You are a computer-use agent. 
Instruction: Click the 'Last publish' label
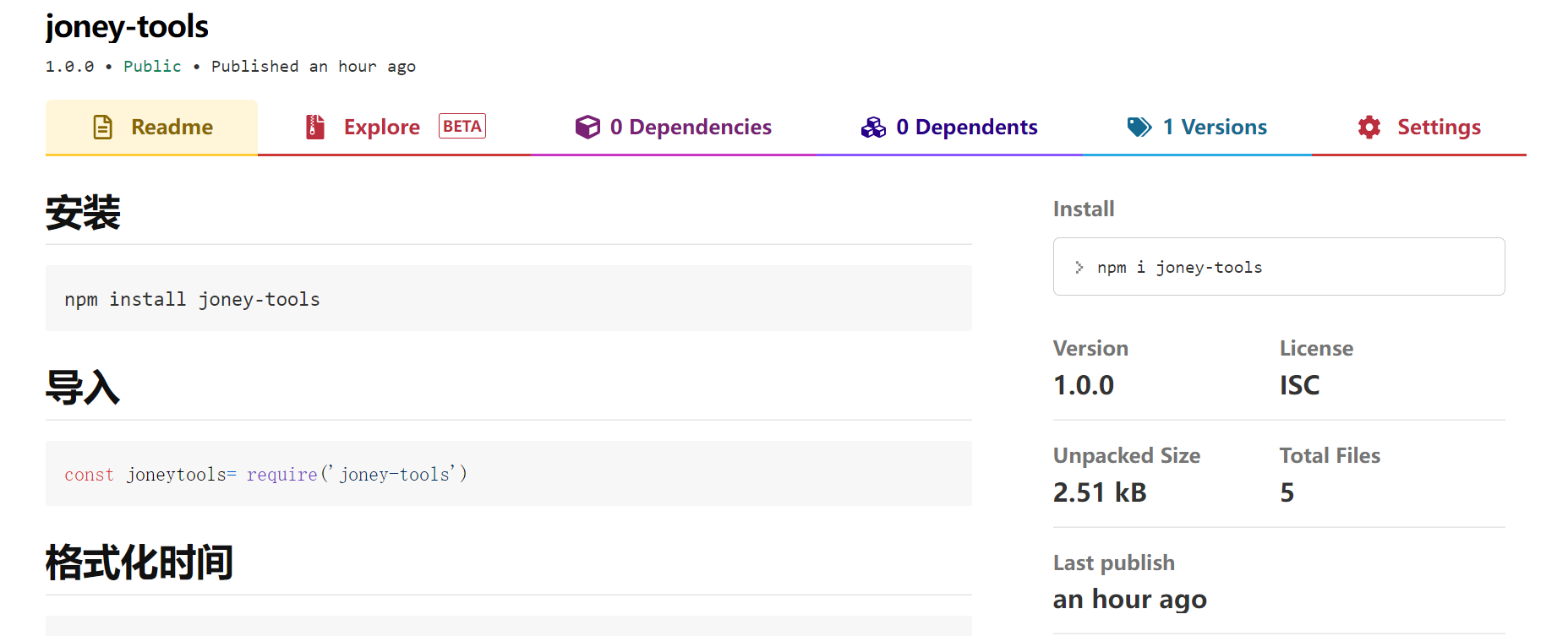[x=1114, y=563]
